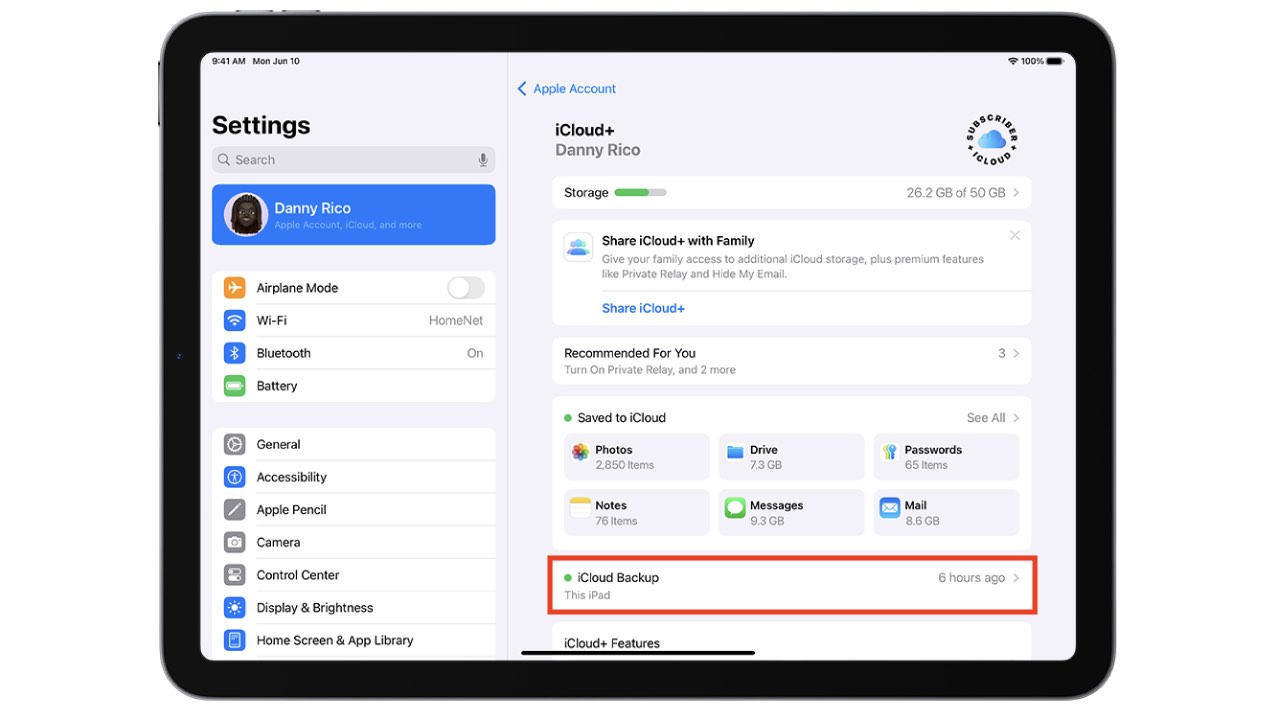This screenshot has height=720, width=1280.
Task: Click the HomeNet Wi-Fi network value
Action: pyautogui.click(x=456, y=321)
